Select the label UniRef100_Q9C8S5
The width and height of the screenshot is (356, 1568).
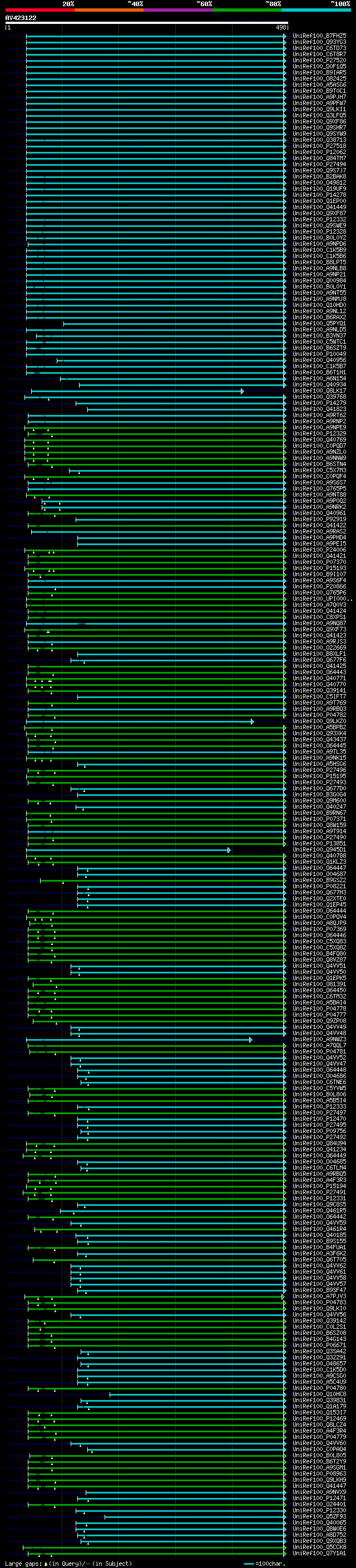tap(319, 1204)
